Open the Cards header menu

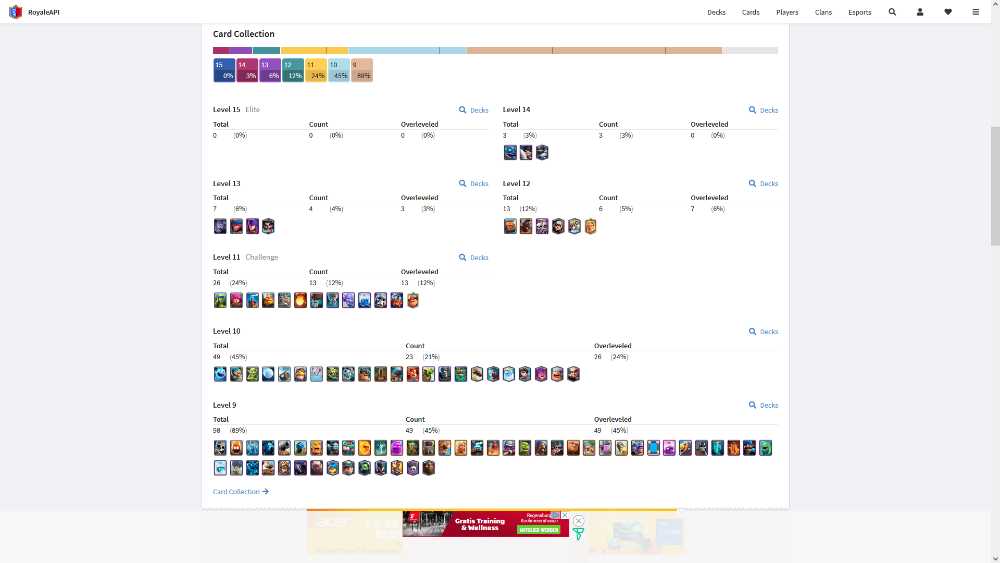751,12
